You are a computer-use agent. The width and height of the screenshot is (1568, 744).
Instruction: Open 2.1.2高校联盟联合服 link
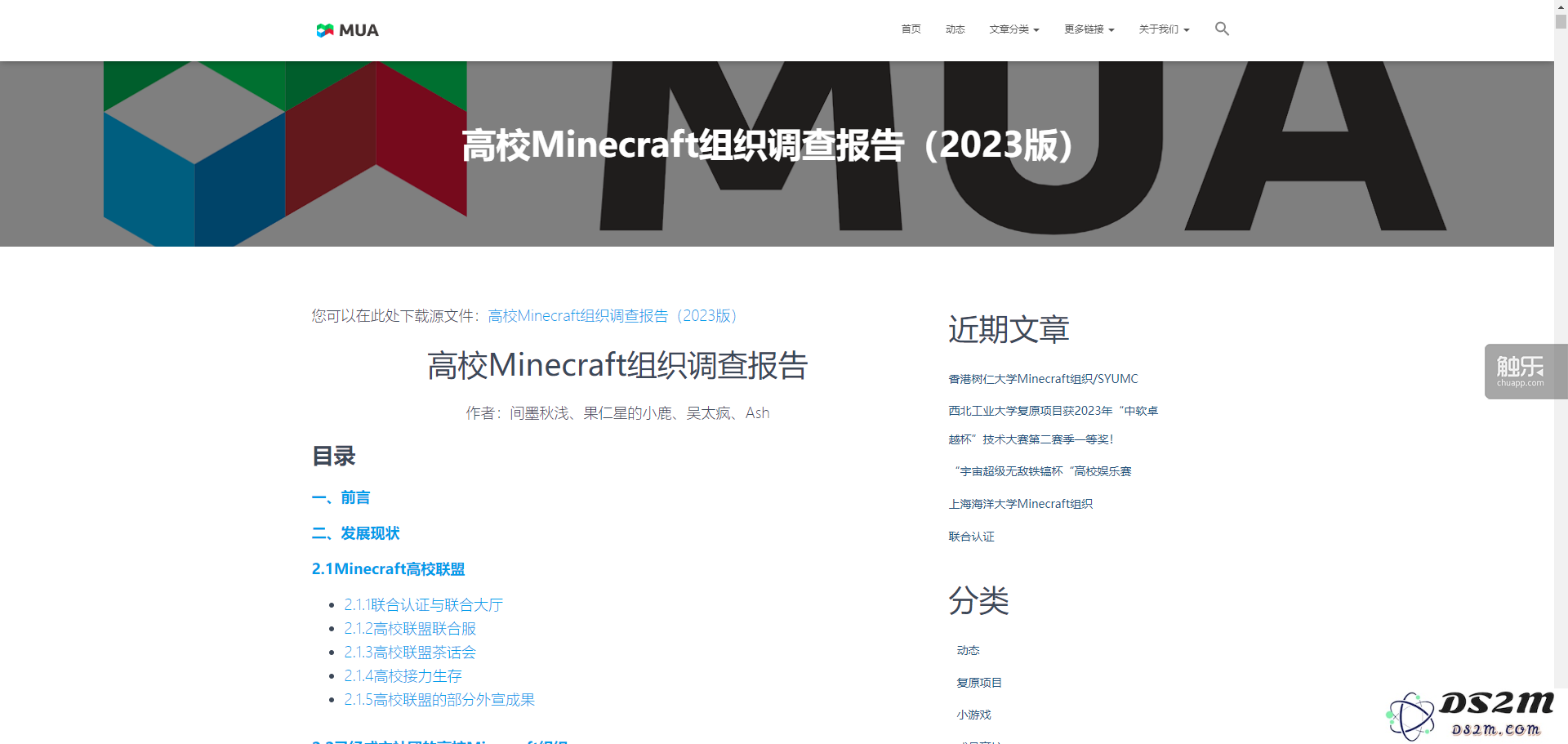click(410, 629)
